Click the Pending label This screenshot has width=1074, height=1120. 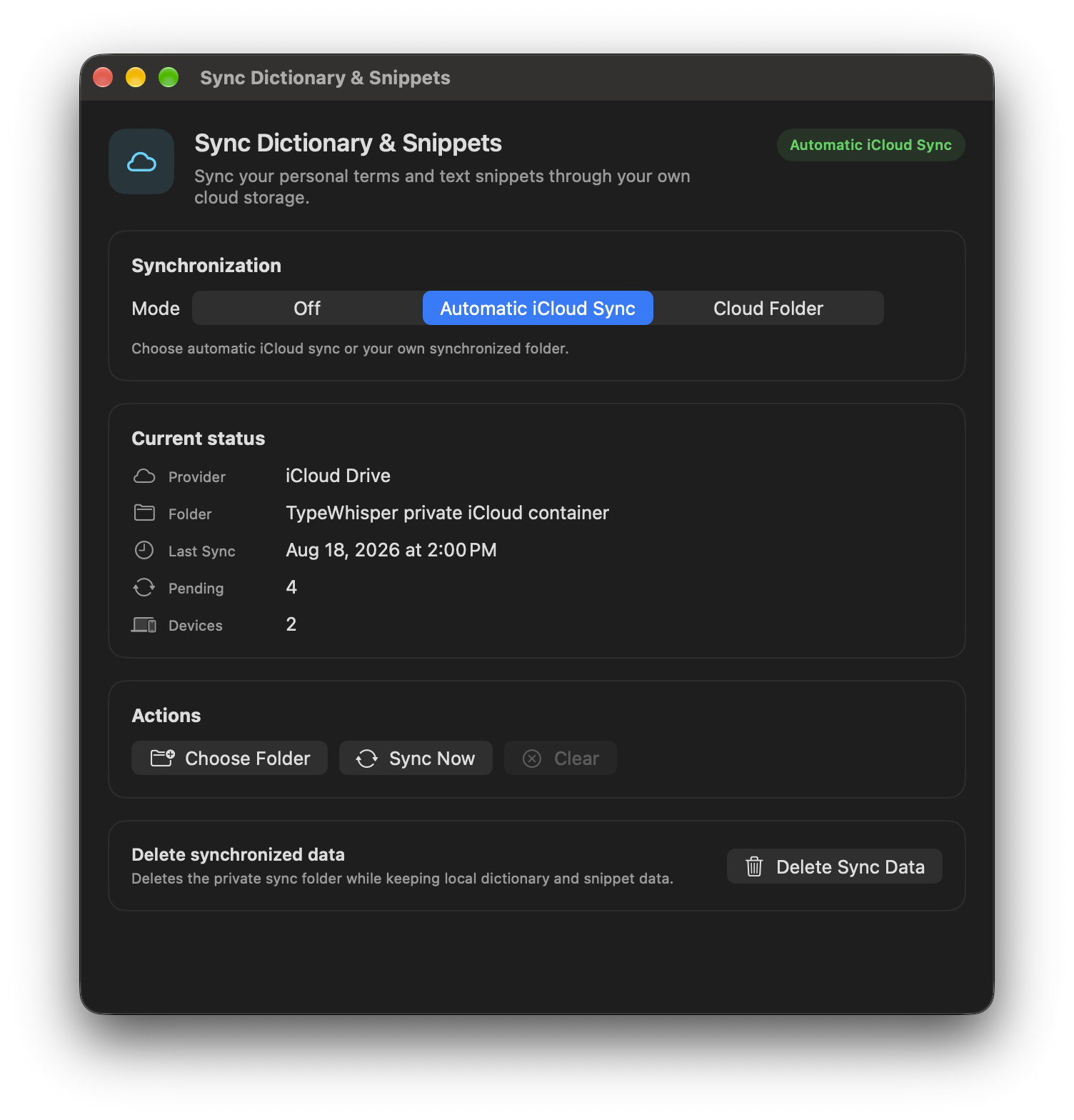click(x=196, y=588)
